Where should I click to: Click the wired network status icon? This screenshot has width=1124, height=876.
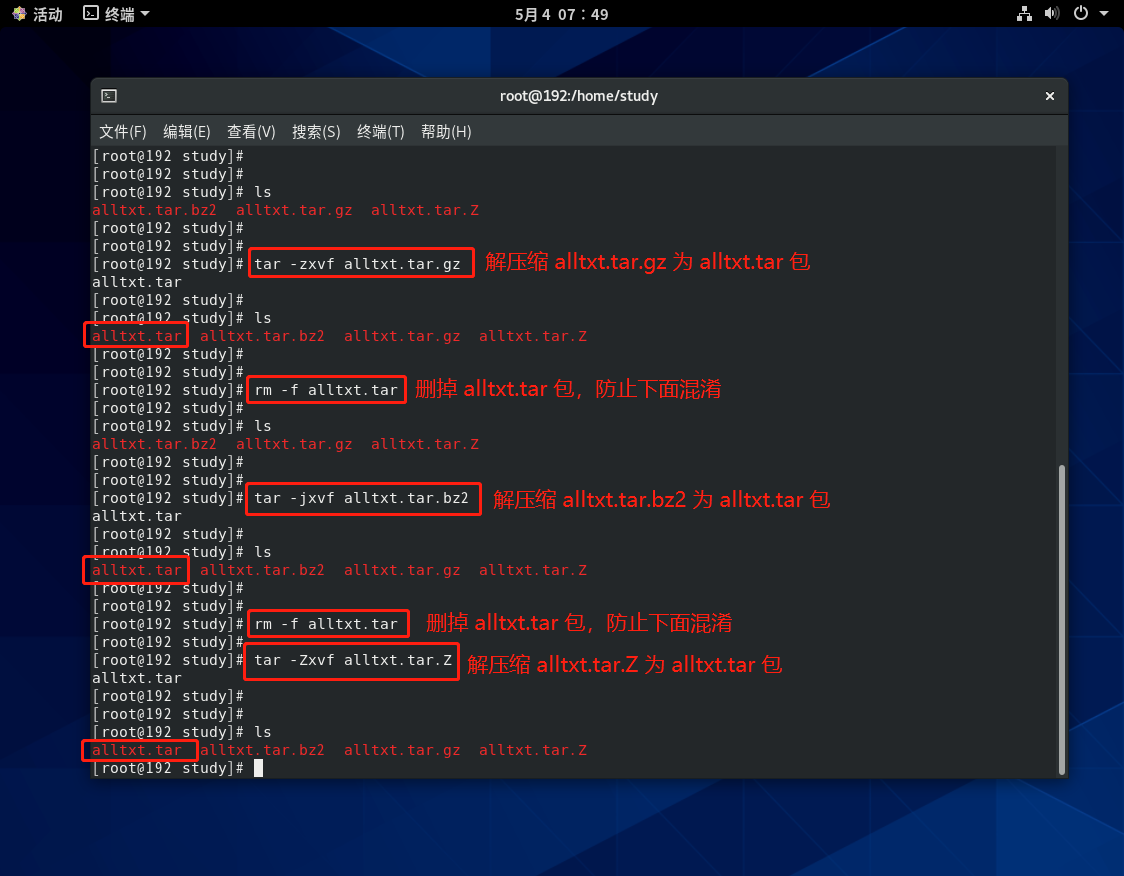1024,14
